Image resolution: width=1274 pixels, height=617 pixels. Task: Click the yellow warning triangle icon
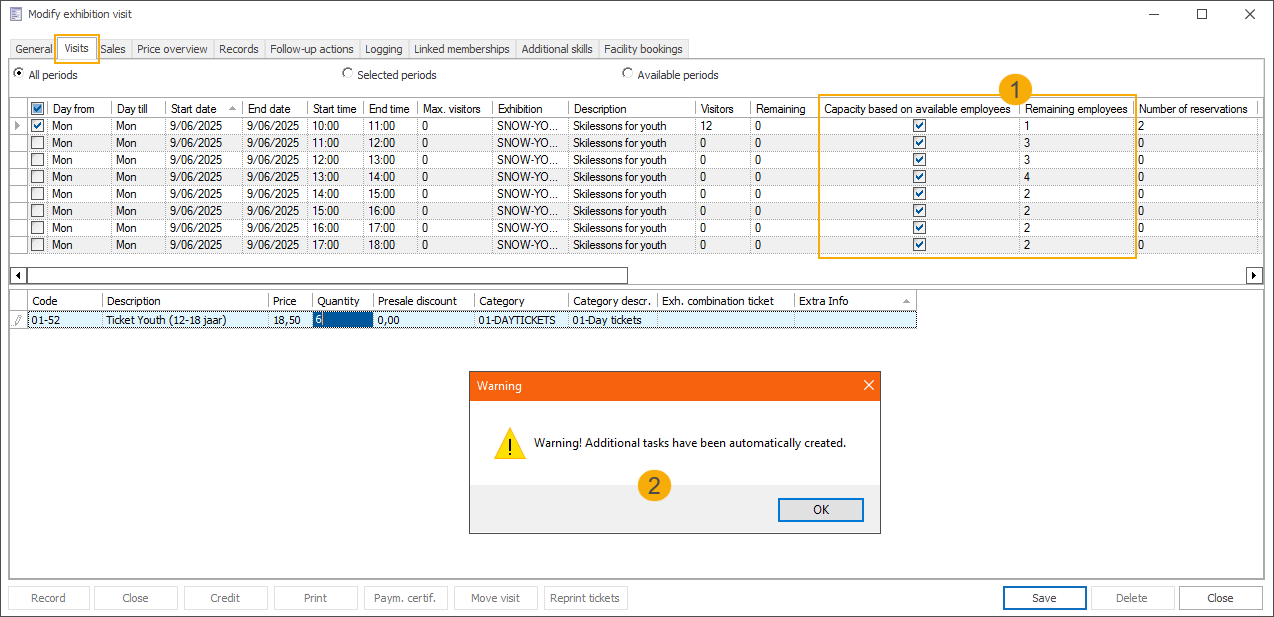click(510, 444)
